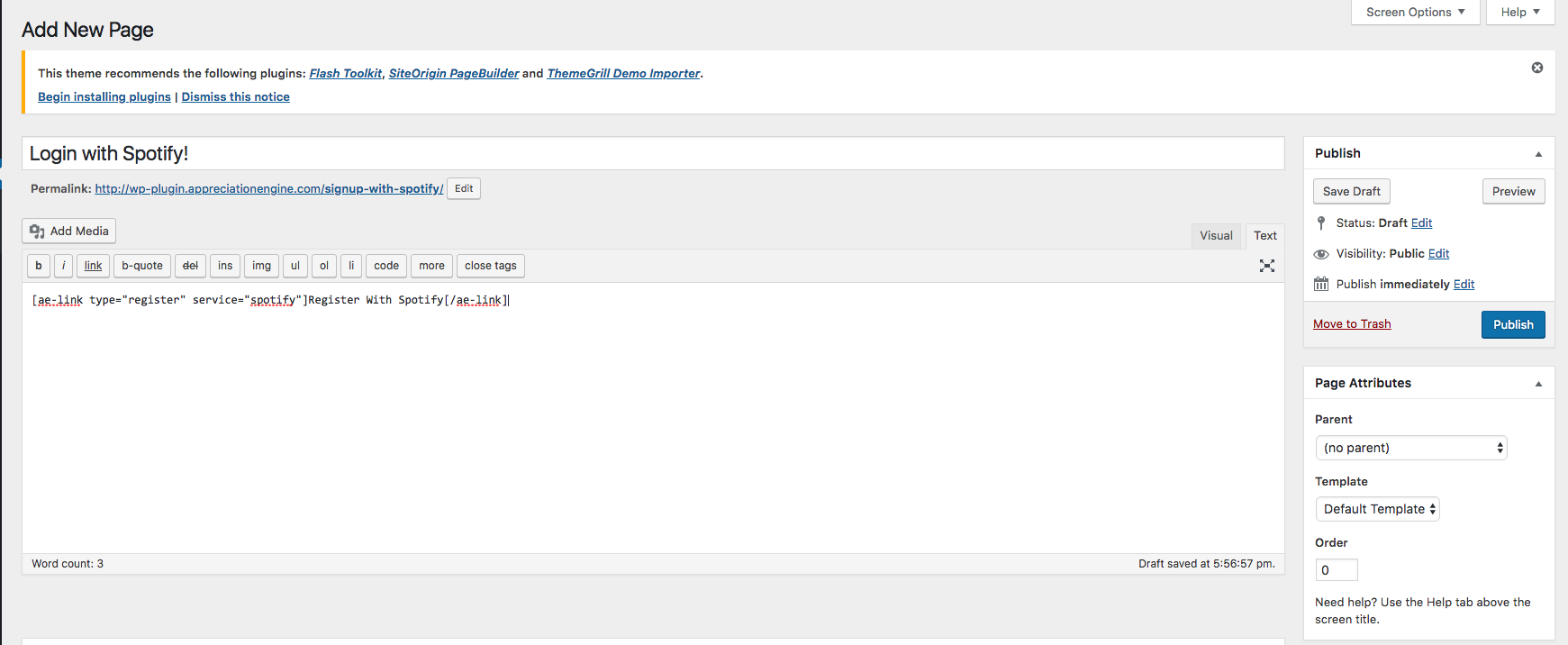Click the Add New Page heading
The height and width of the screenshot is (645, 1568).
[87, 30]
